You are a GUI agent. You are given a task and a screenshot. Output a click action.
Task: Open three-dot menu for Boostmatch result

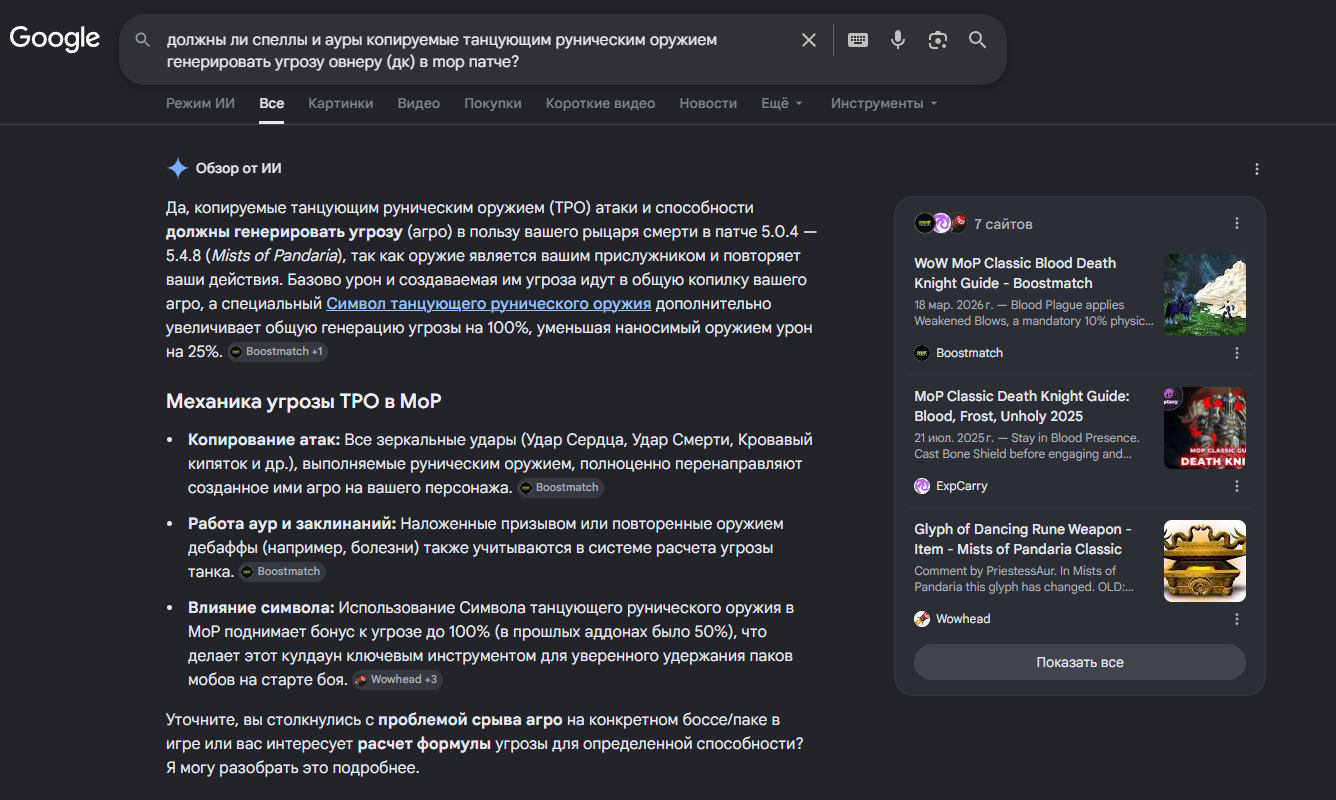point(1237,353)
